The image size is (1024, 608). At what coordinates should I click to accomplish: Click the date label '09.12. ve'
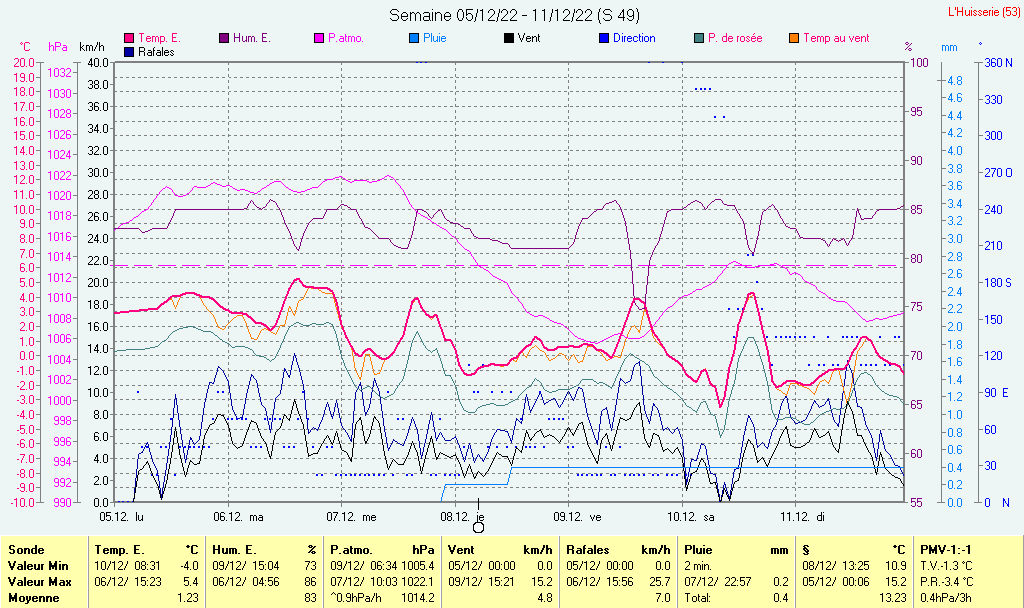(x=577, y=517)
